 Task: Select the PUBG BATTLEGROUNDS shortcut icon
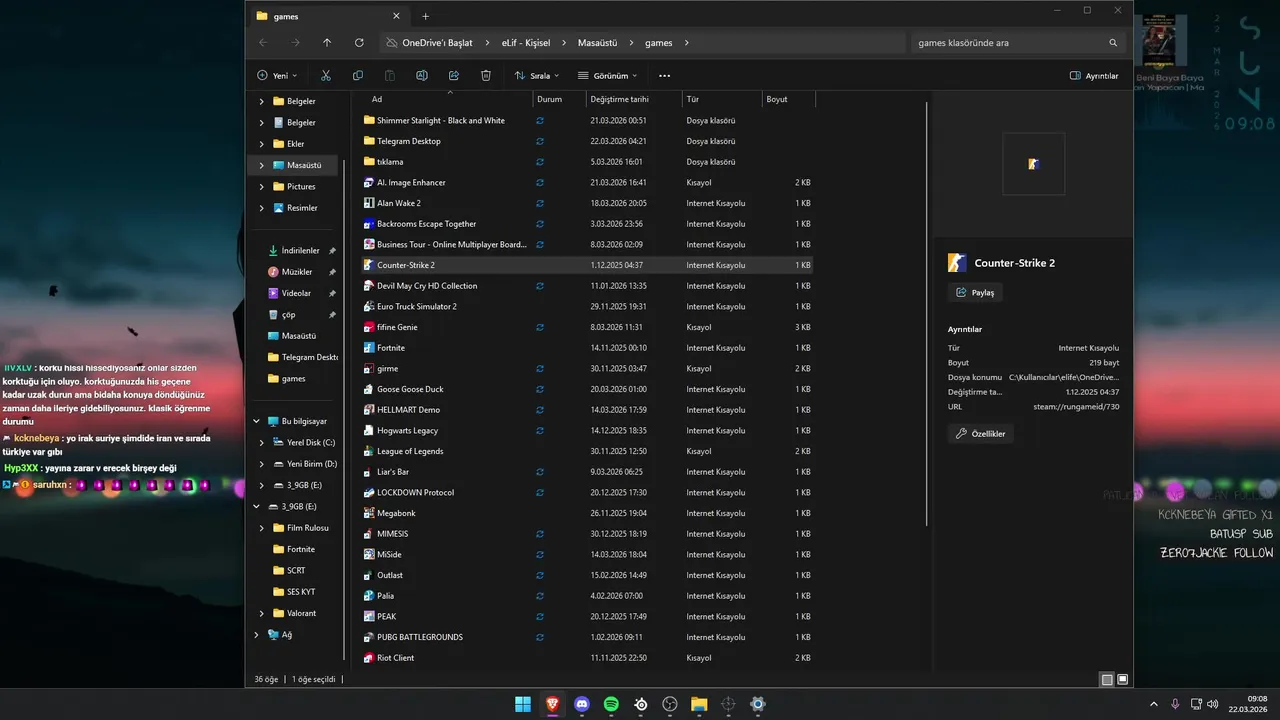369,637
